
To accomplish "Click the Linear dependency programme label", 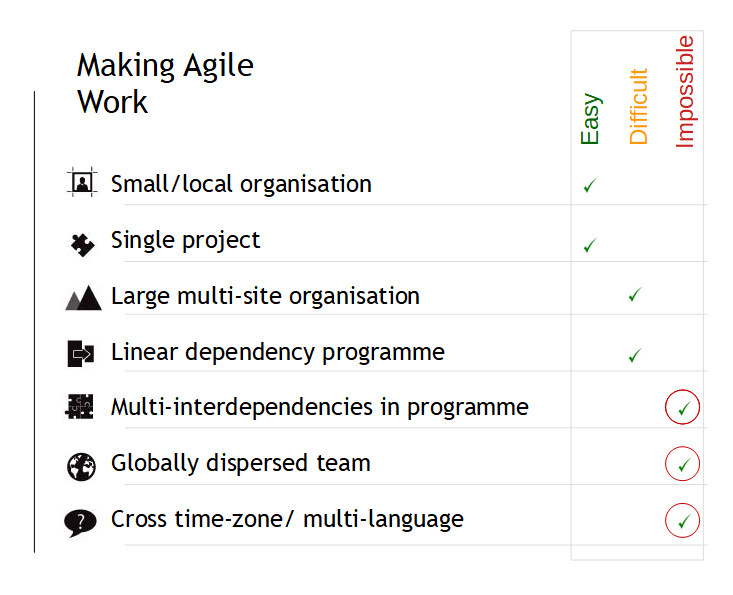I will [x=278, y=353].
